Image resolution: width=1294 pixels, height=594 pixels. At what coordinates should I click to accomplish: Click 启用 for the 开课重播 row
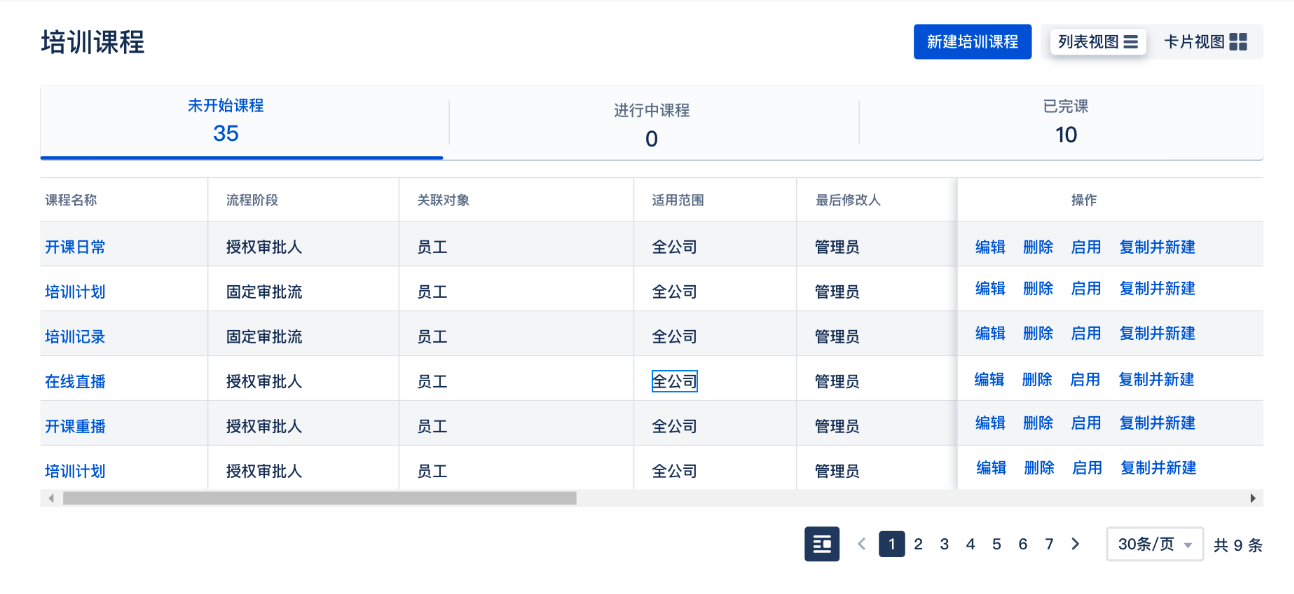coord(1086,422)
